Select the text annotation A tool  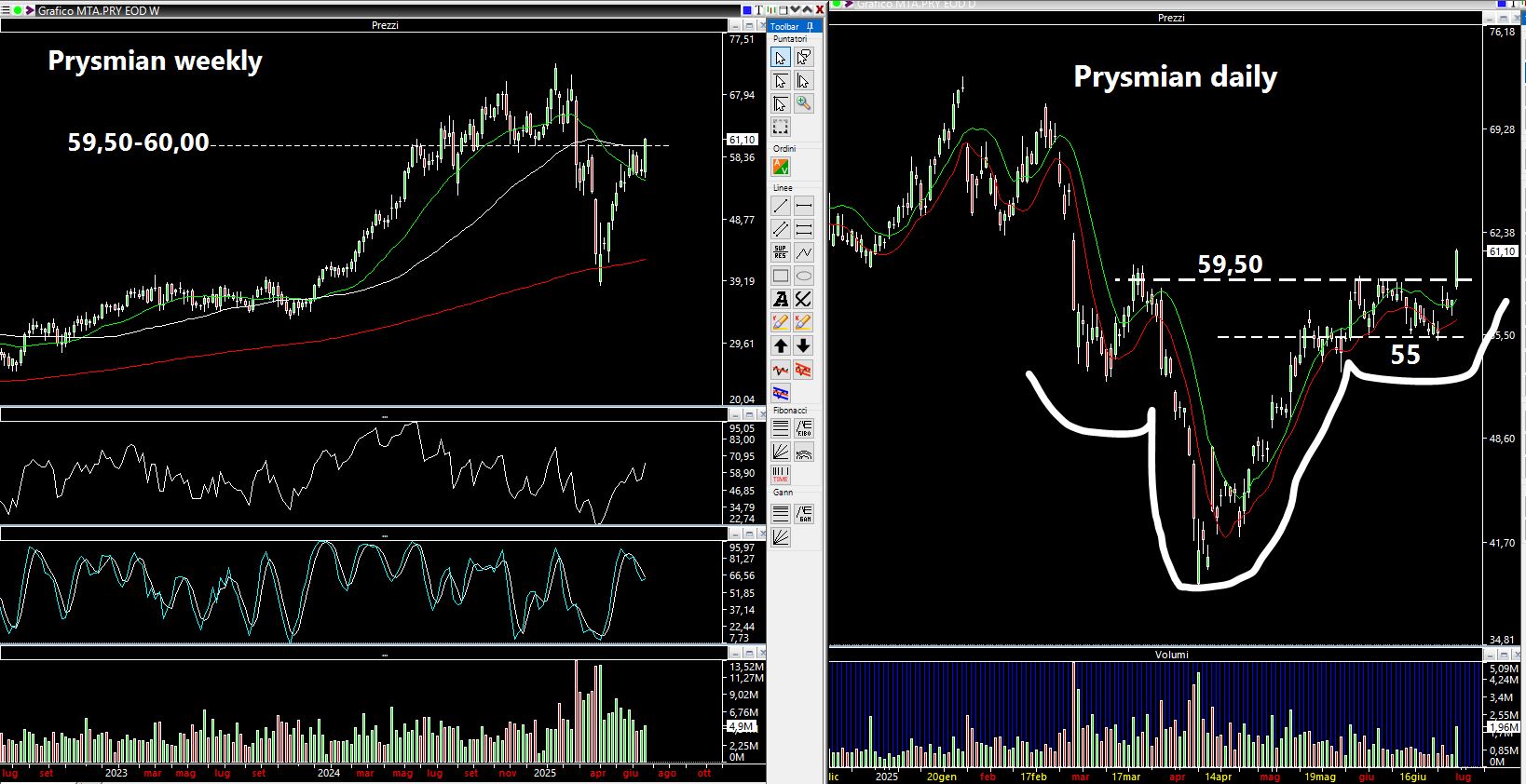781,299
